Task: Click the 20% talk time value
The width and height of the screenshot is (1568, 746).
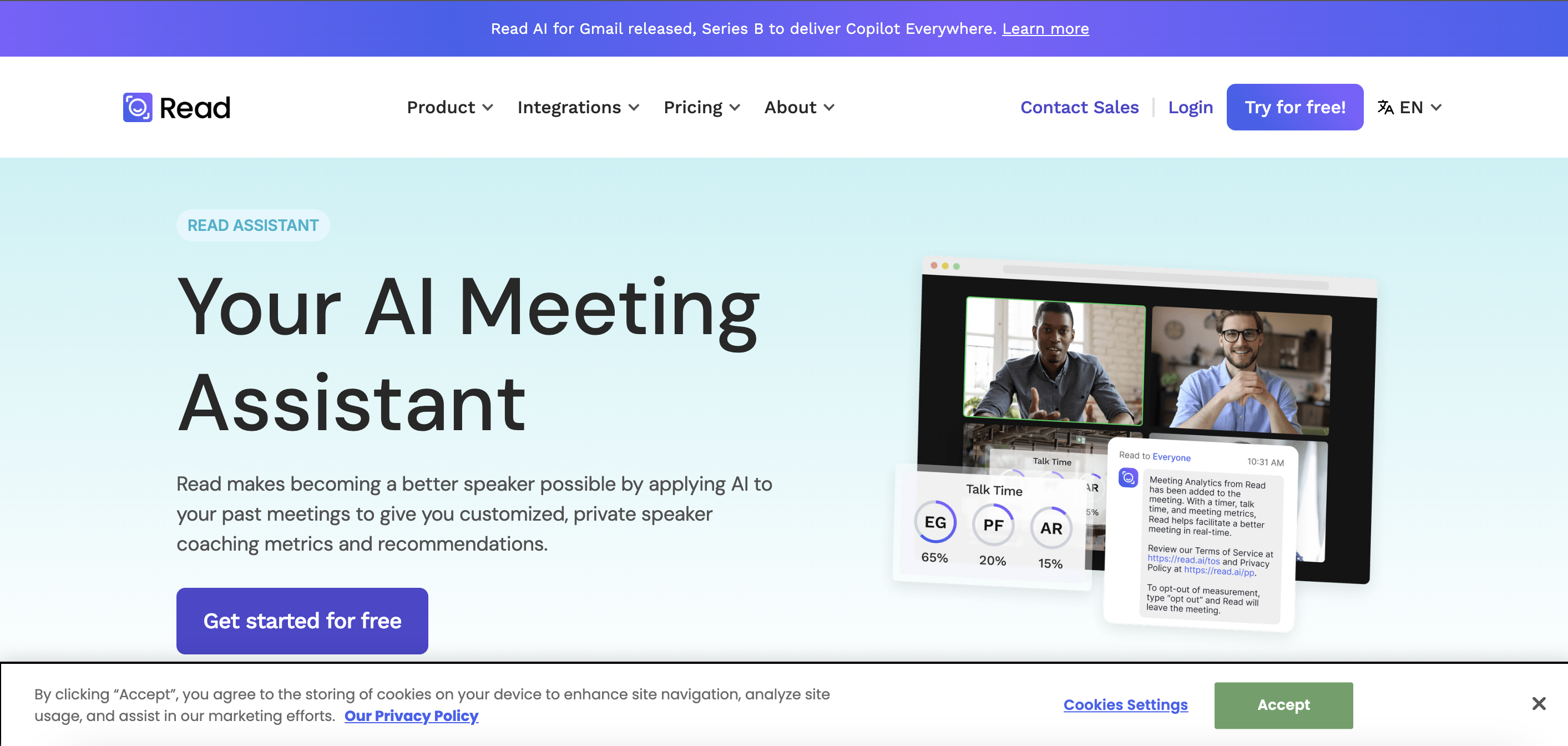Action: tap(992, 560)
